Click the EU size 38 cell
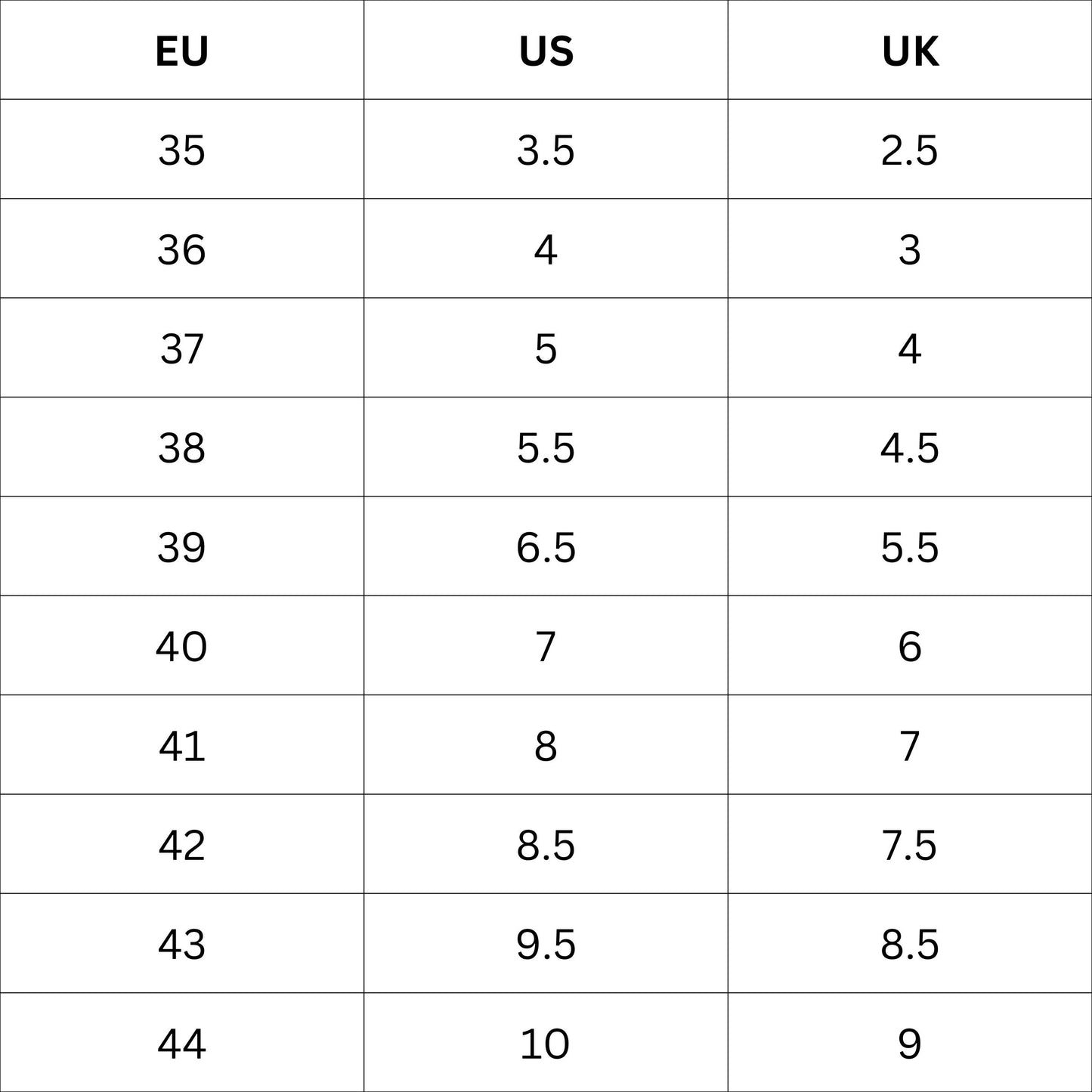This screenshot has width=1092, height=1092. coord(181,447)
